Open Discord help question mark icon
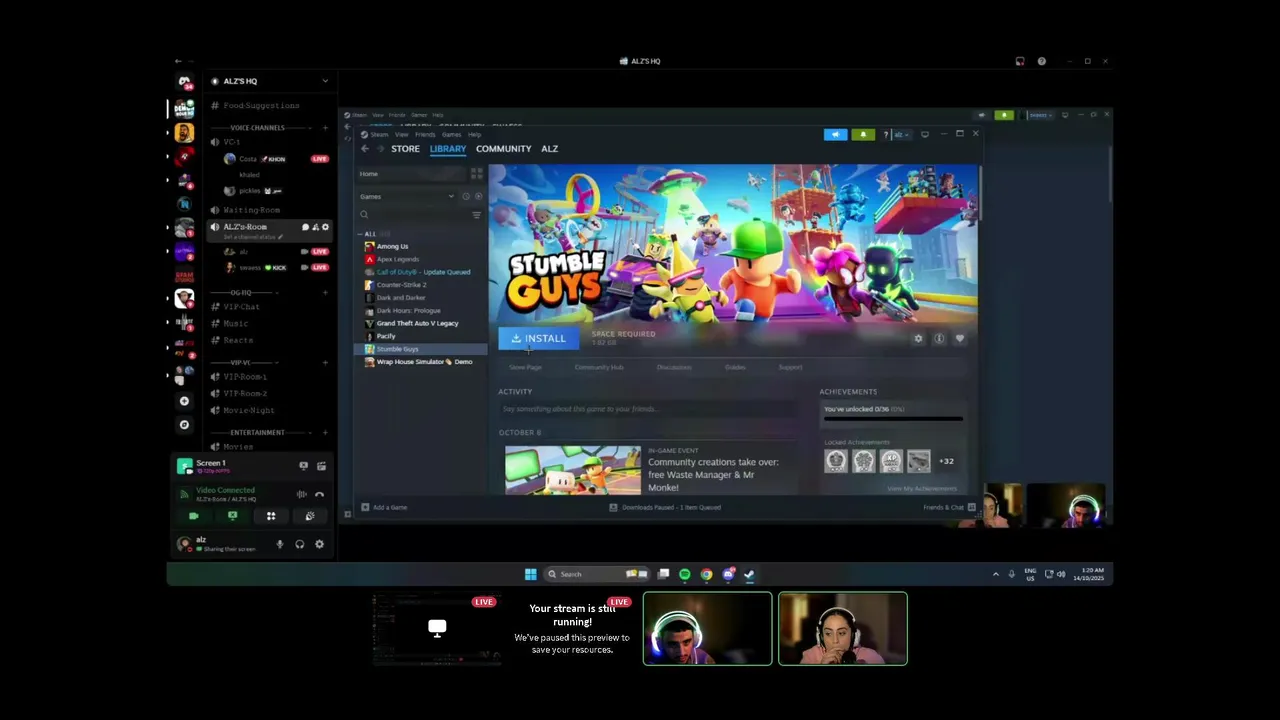The image size is (1280, 720). point(1041,62)
